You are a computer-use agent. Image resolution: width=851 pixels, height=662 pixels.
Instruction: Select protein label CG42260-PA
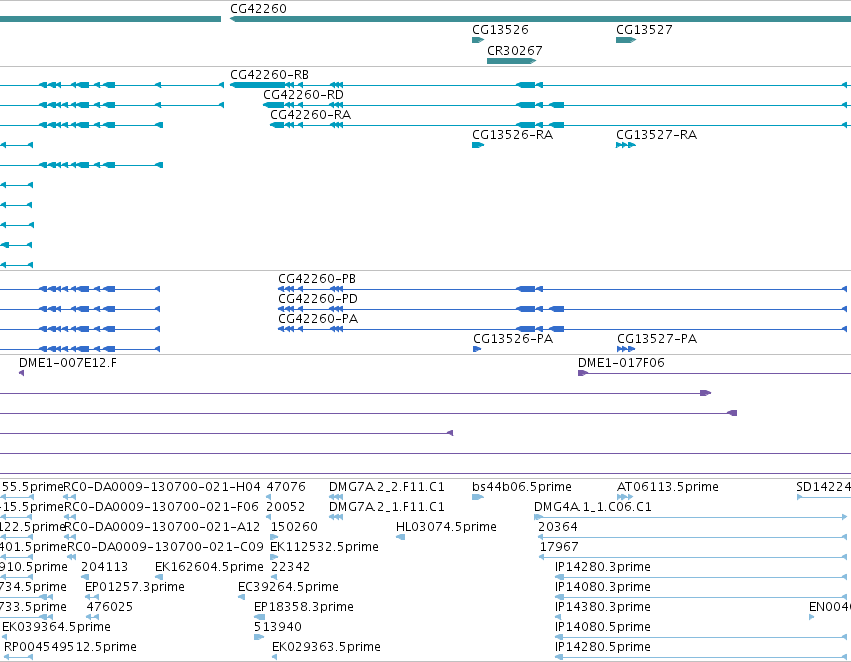click(x=318, y=319)
